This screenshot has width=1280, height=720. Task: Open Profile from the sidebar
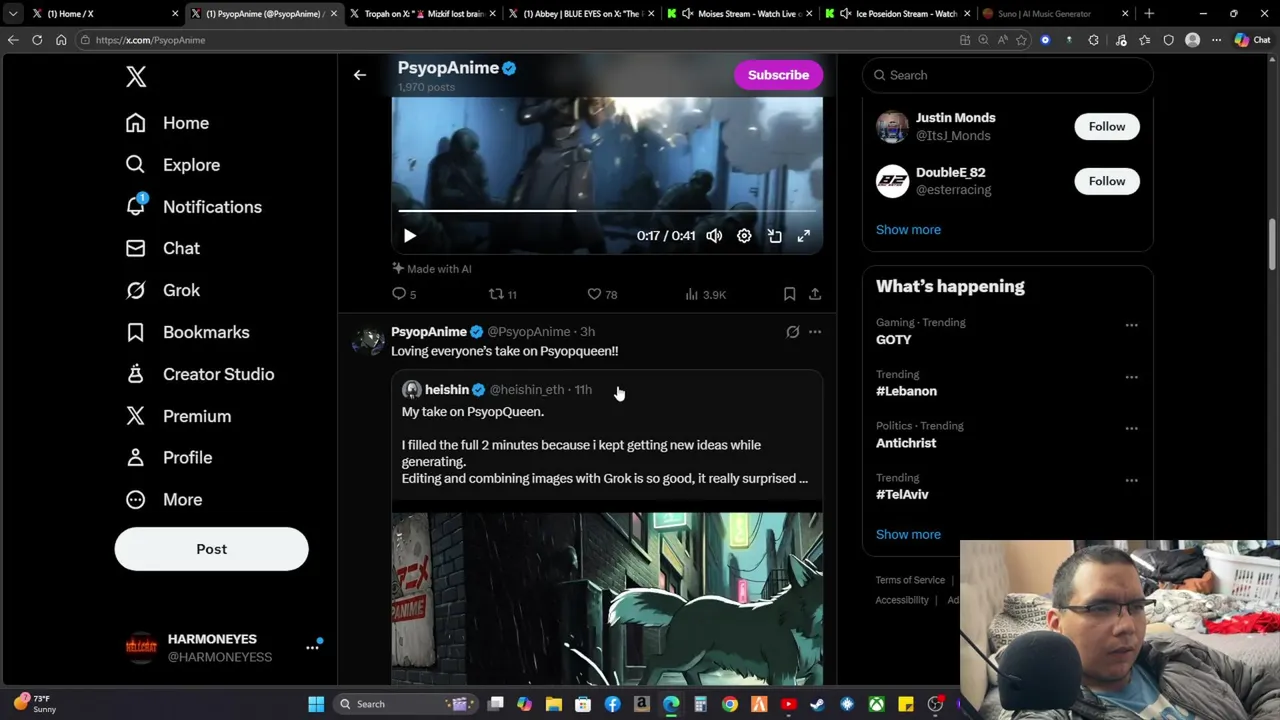168,457
